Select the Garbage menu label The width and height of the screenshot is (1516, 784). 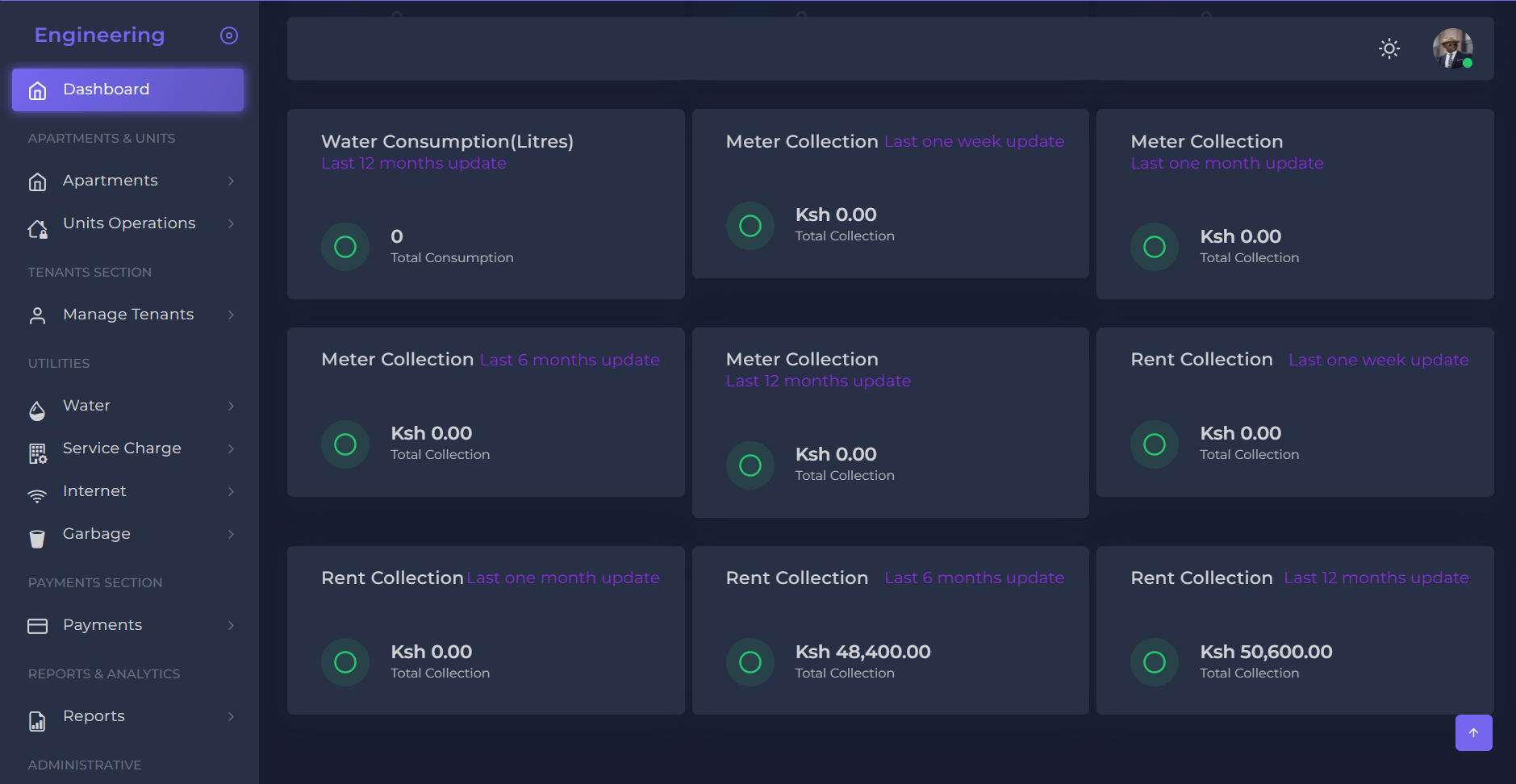[96, 534]
